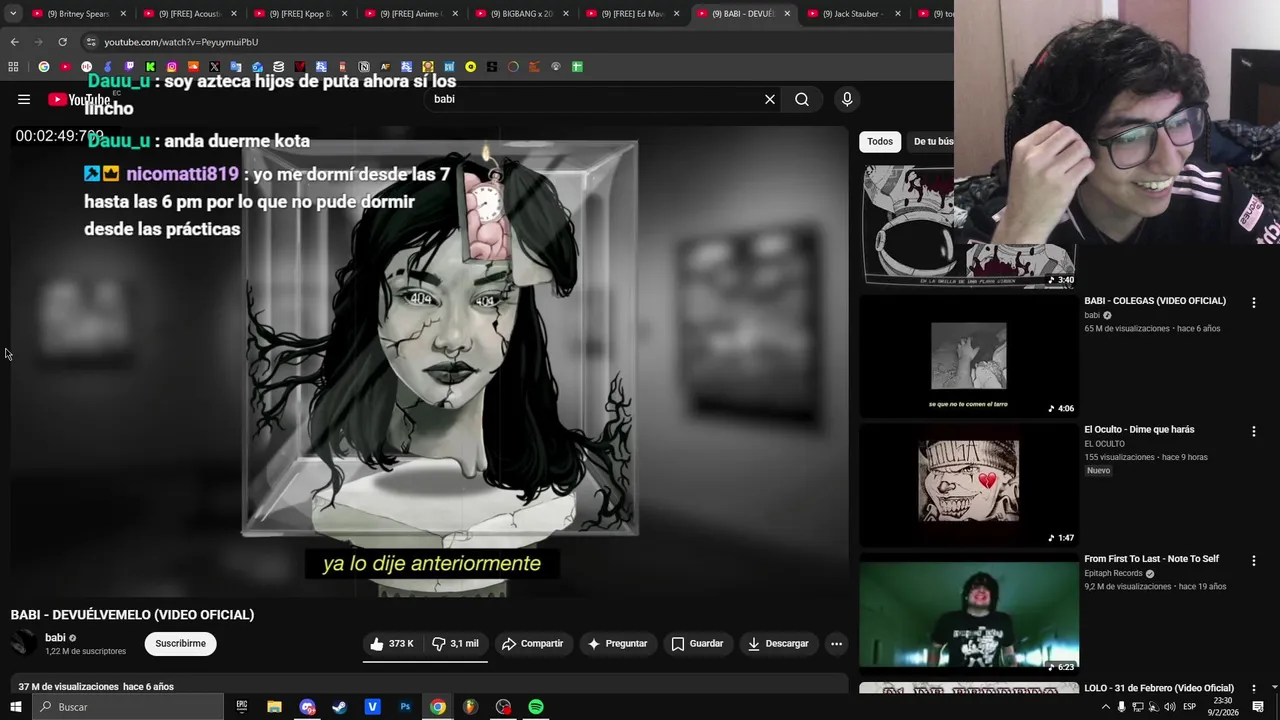This screenshot has height=720, width=1280.
Task: Share the video using Compartir
Action: [532, 644]
